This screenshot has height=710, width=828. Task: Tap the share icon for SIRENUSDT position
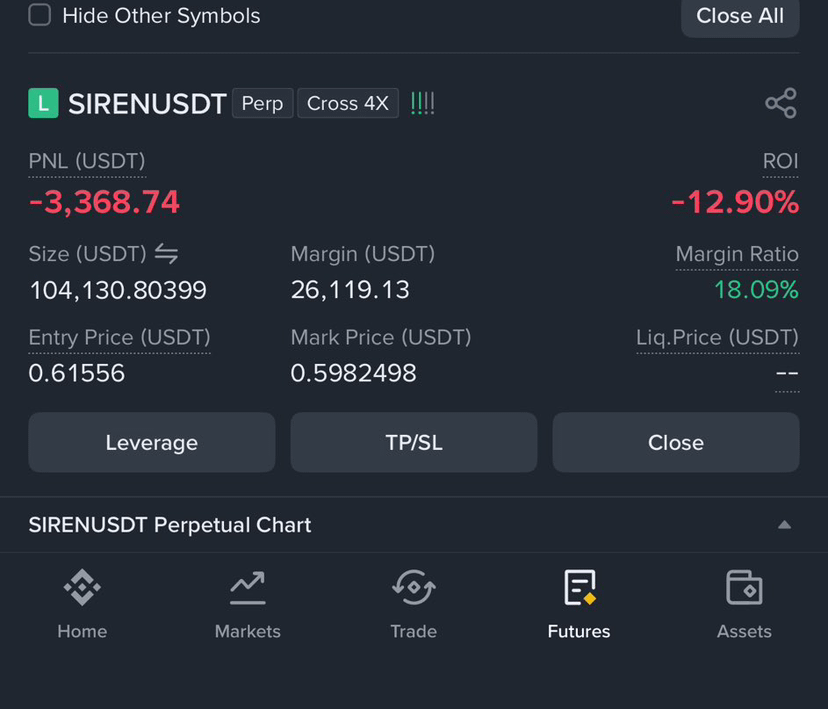tap(781, 103)
